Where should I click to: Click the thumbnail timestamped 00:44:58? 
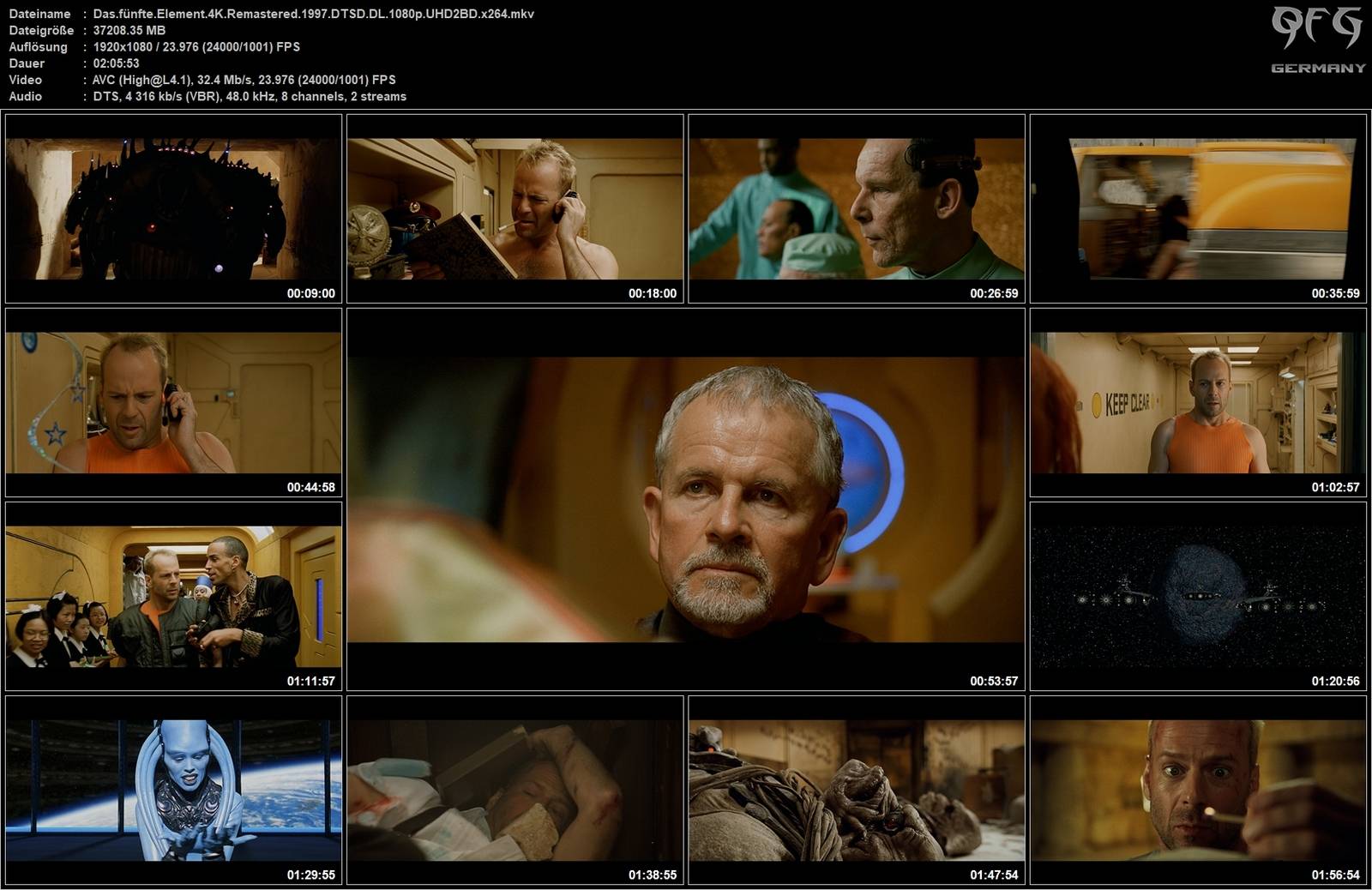click(173, 403)
